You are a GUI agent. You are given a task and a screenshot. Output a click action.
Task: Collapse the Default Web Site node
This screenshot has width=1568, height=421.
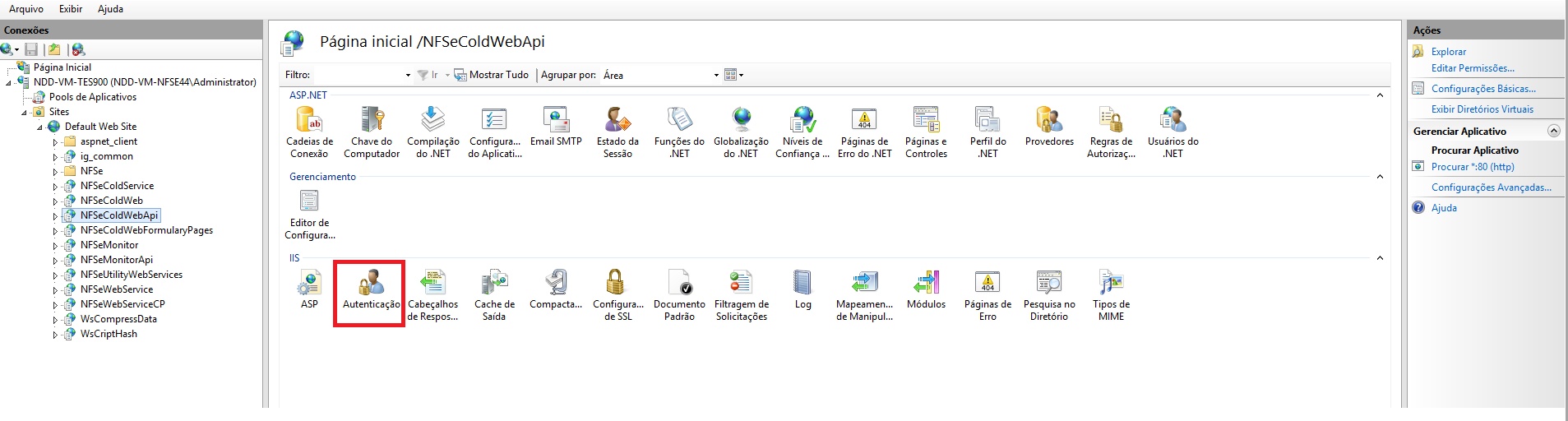point(39,127)
